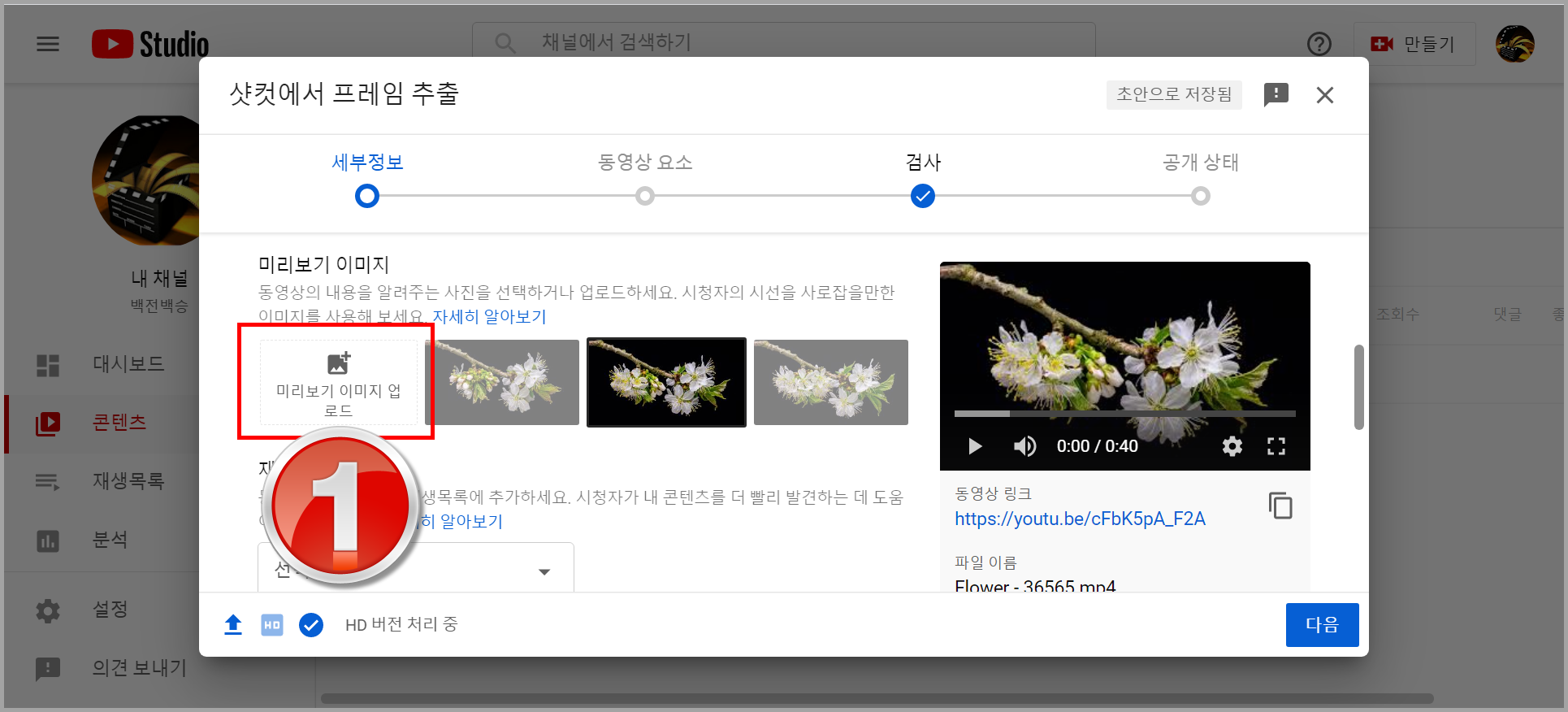The width and height of the screenshot is (1568, 712).
Task: Open video preview settings gear
Action: coord(1232,446)
